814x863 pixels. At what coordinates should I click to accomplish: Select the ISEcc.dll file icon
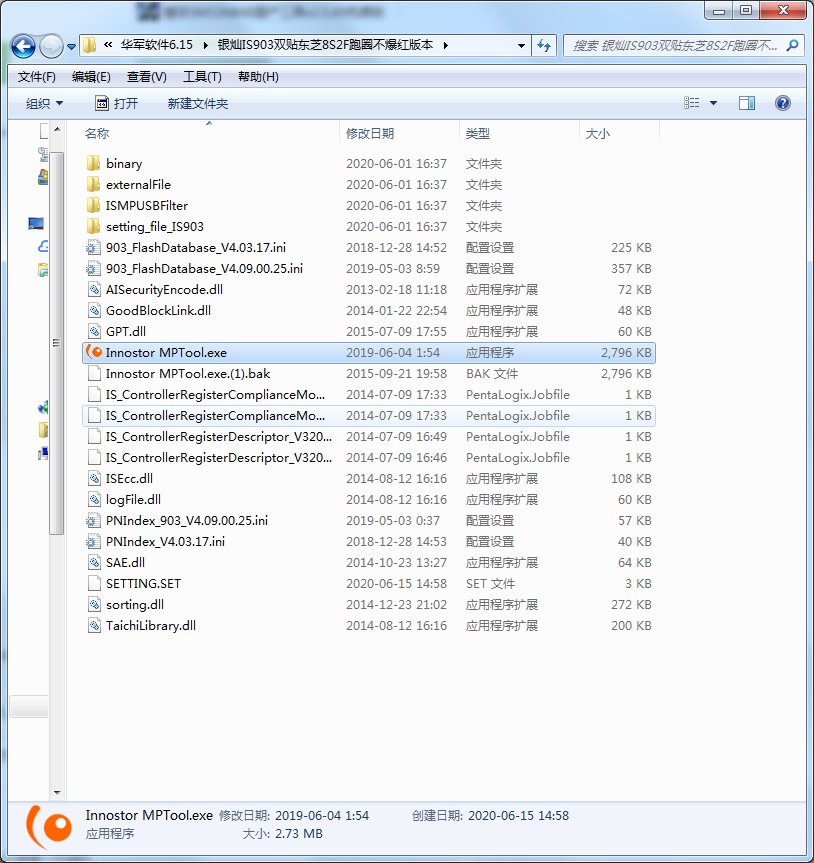point(94,478)
